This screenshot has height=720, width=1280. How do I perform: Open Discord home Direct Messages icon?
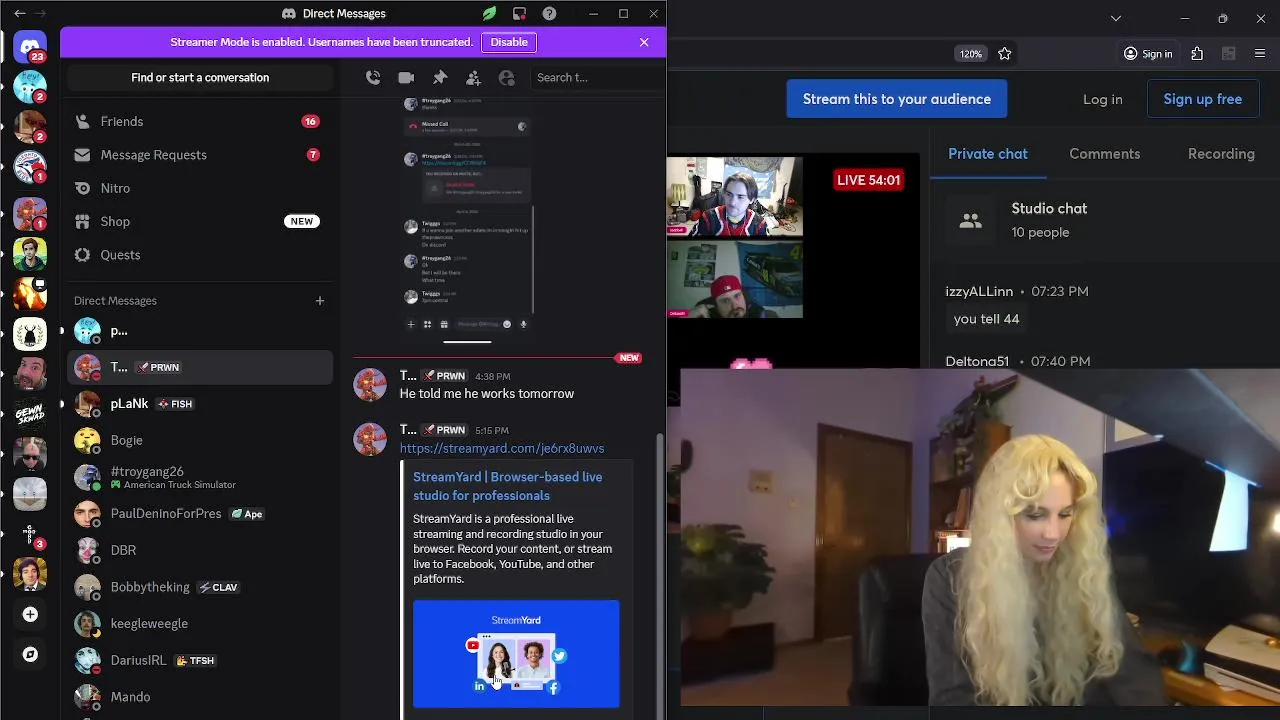pos(30,45)
